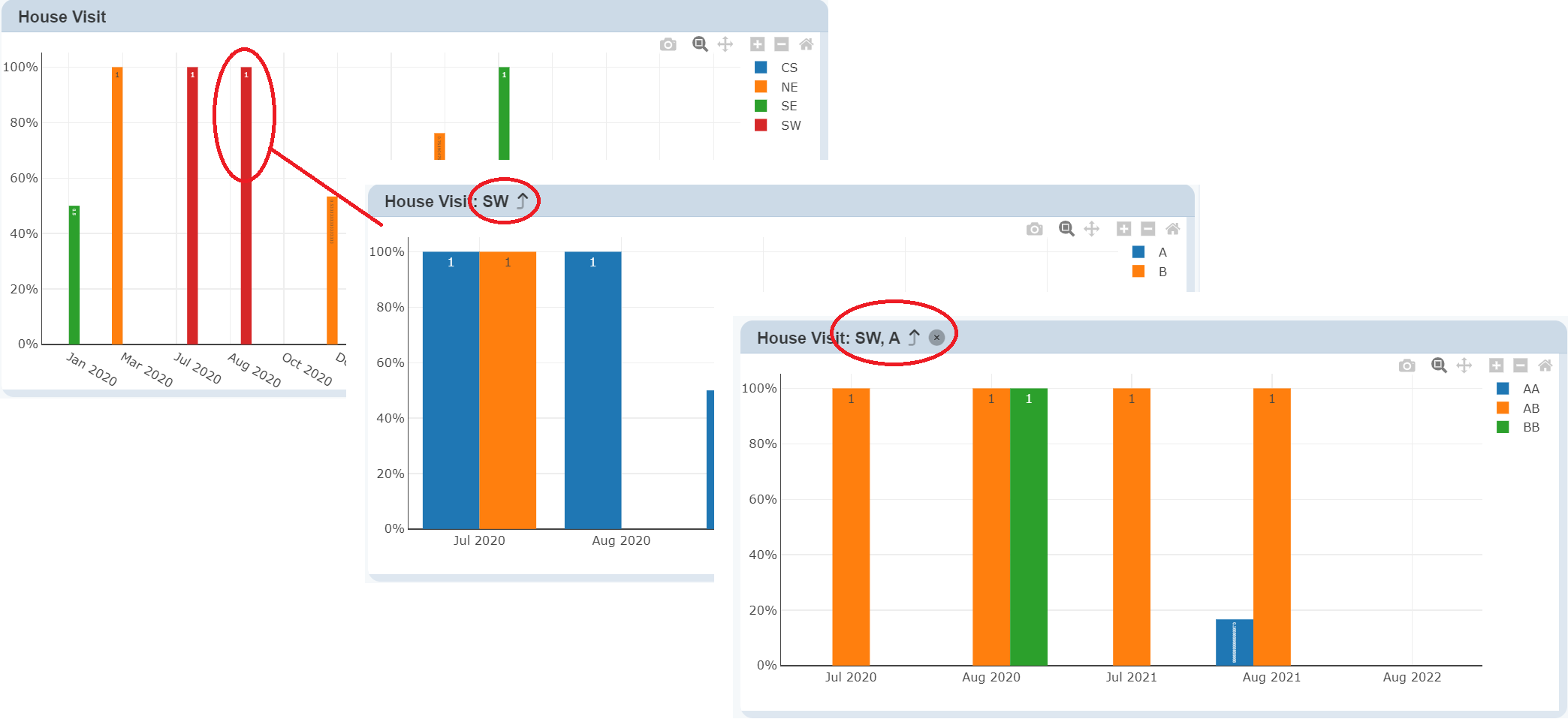The image size is (1568, 719).
Task: Close the House Visit: SW, A drill-down with the x button
Action: (x=936, y=338)
